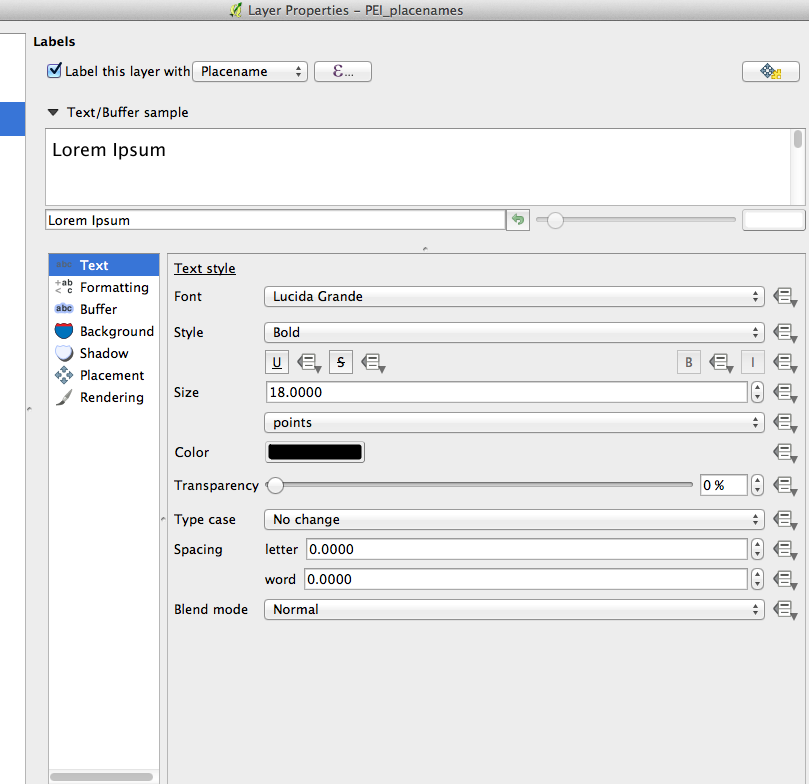Click the letter spacing input field
Screen dimensions: 809x784
coord(525,549)
